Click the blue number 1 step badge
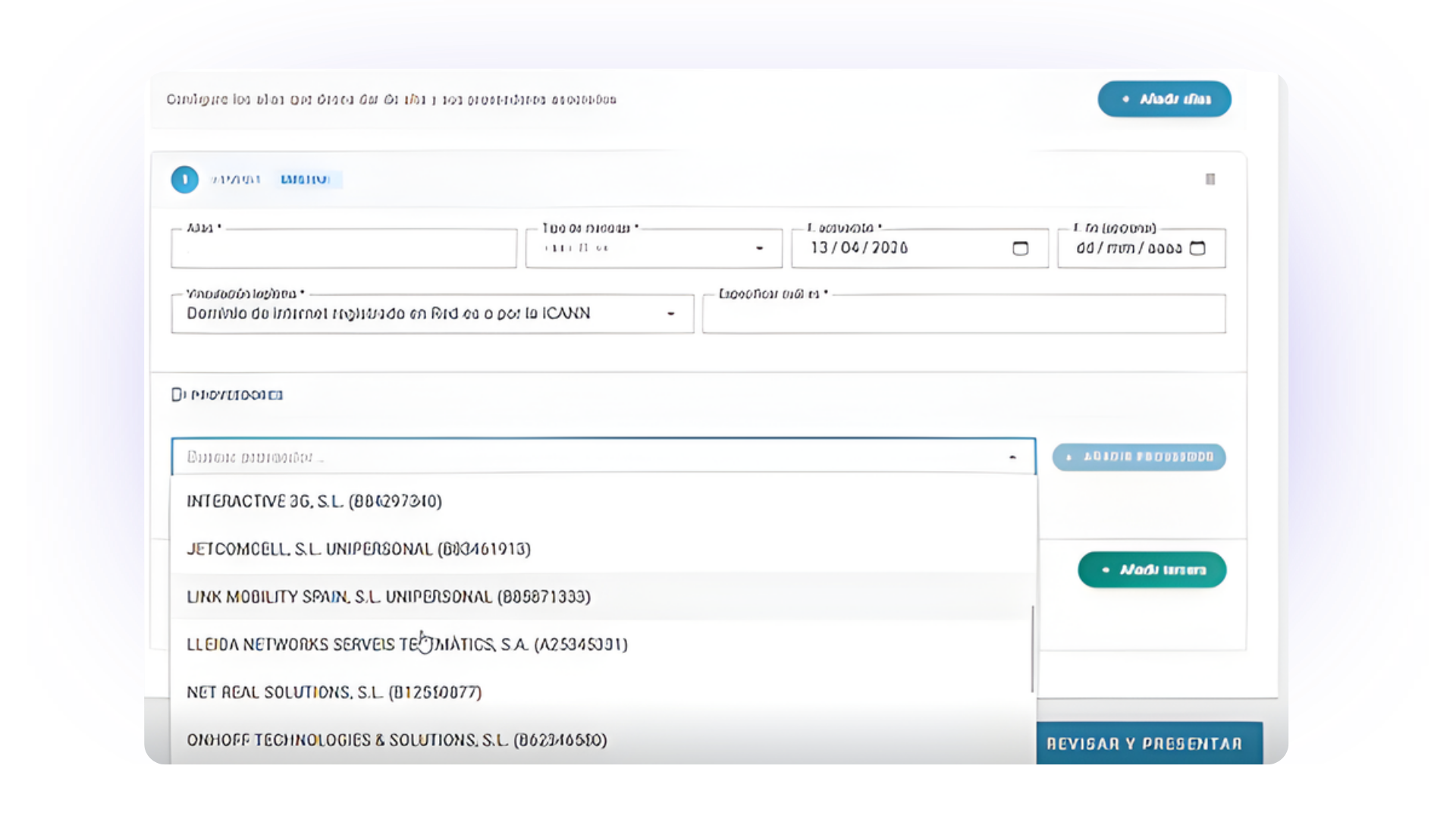Image resolution: width=1456 pixels, height=819 pixels. pyautogui.click(x=184, y=180)
